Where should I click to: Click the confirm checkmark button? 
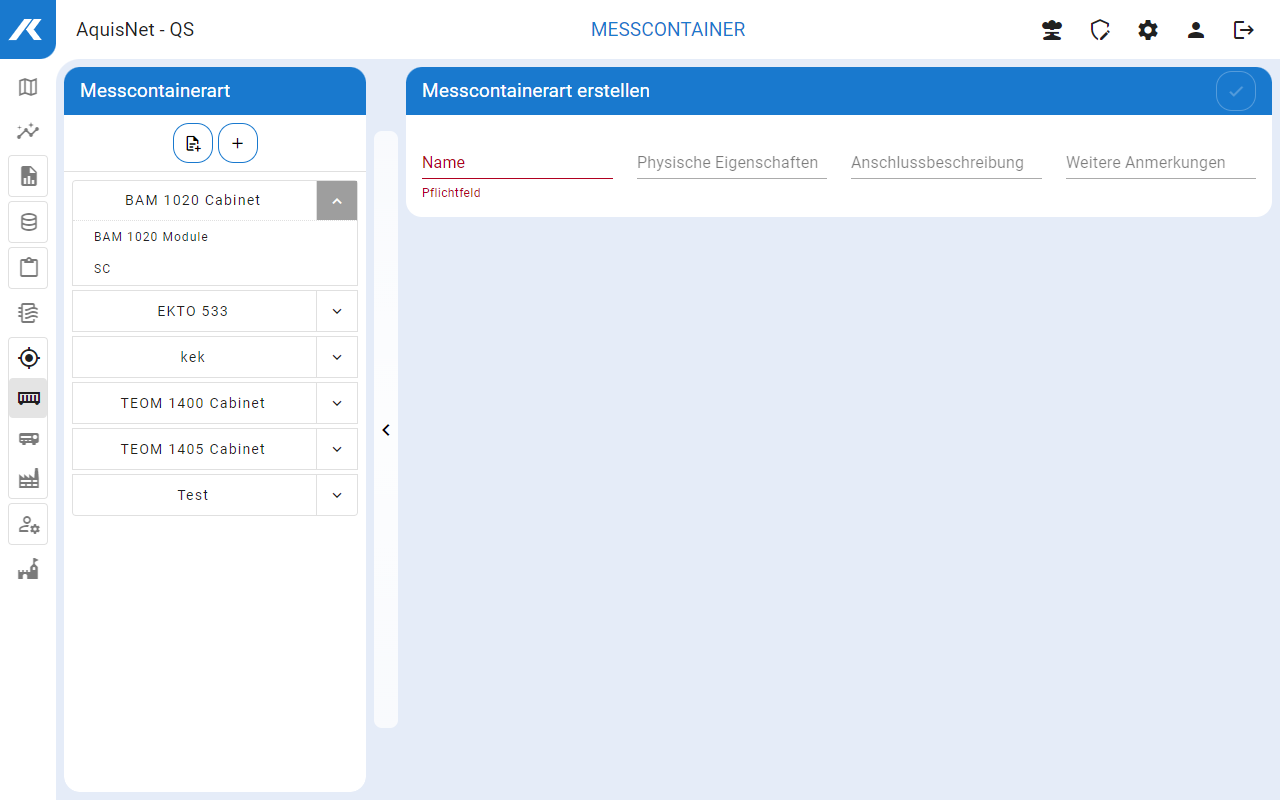tap(1236, 91)
